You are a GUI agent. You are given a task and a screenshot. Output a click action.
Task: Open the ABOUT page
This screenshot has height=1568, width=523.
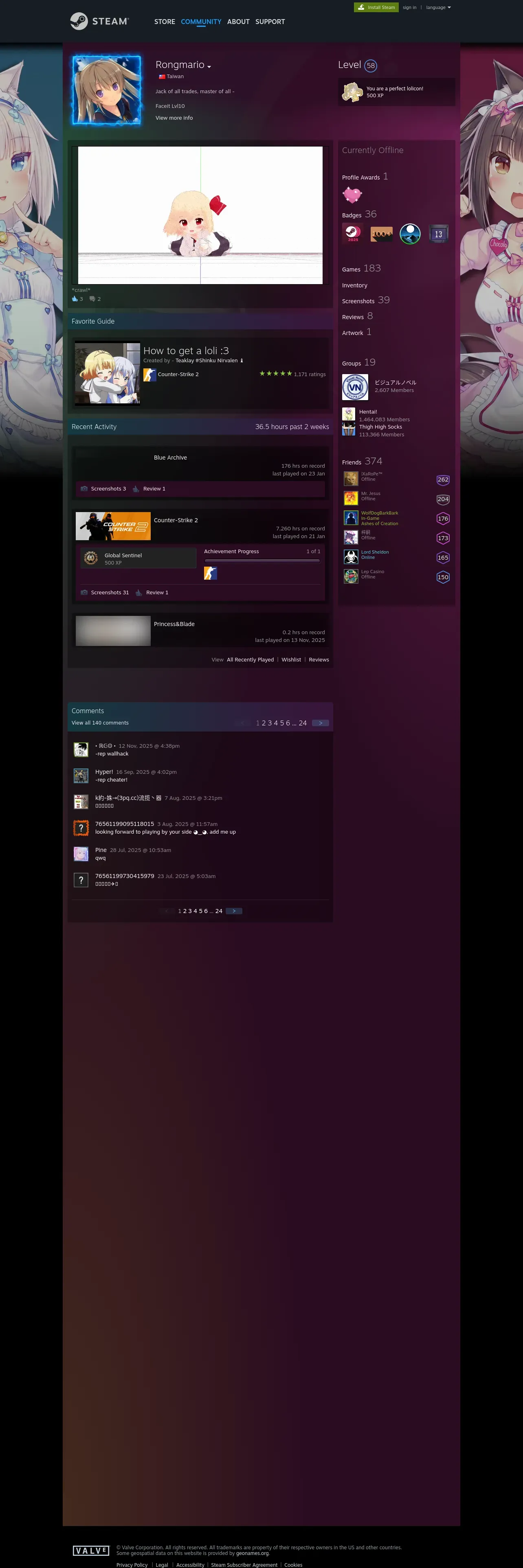click(x=238, y=22)
